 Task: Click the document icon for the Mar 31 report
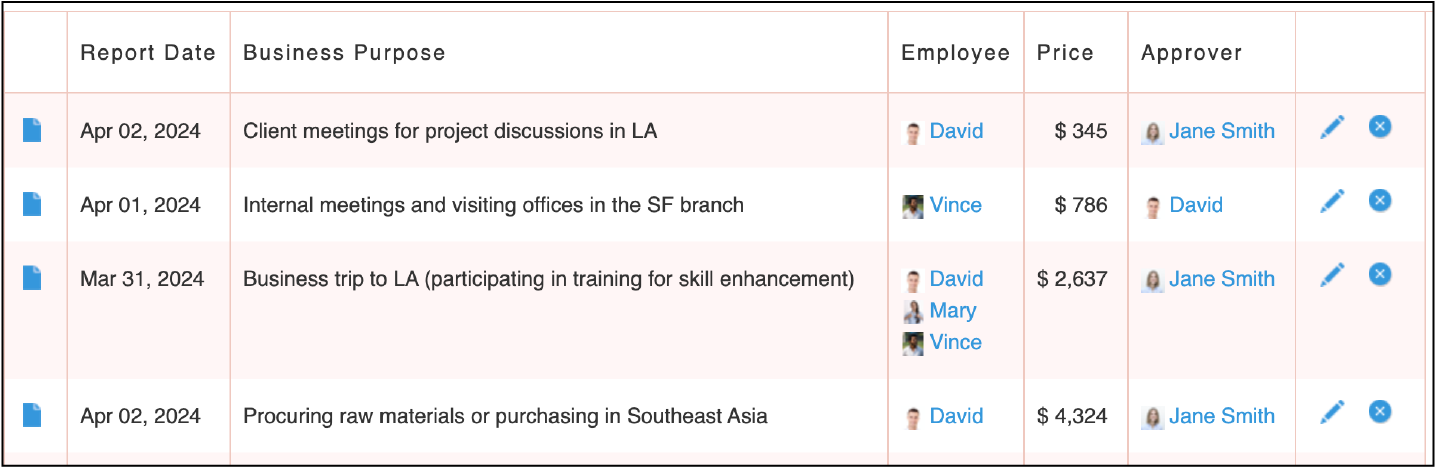click(32, 278)
